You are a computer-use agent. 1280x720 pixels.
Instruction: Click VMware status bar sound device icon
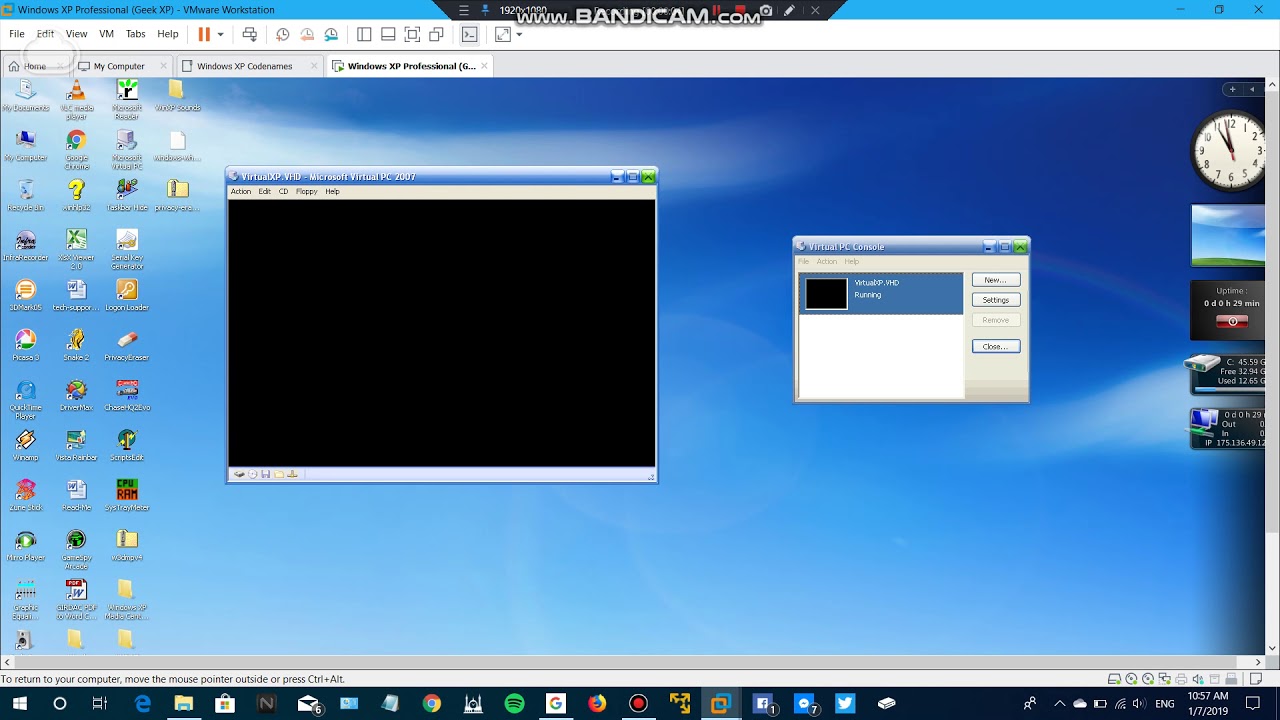[x=1197, y=679]
